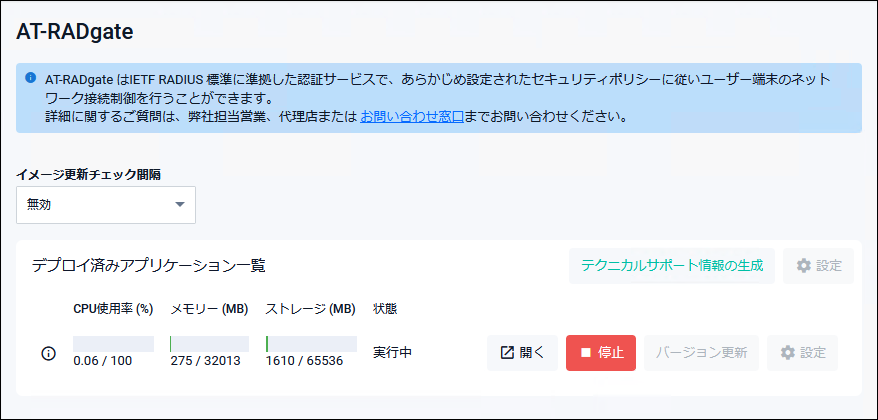Click the gear icon in the header 設定 button

pos(804,265)
